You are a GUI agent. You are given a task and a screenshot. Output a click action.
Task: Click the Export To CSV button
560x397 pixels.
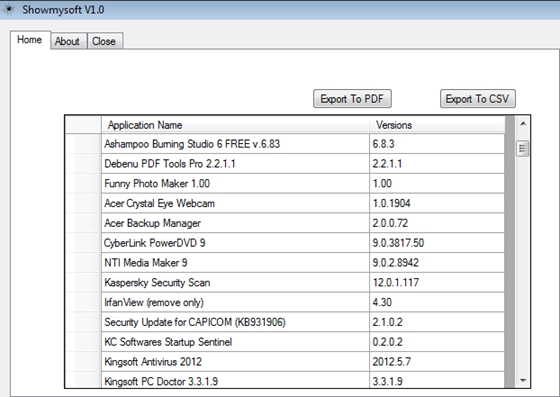[478, 99]
